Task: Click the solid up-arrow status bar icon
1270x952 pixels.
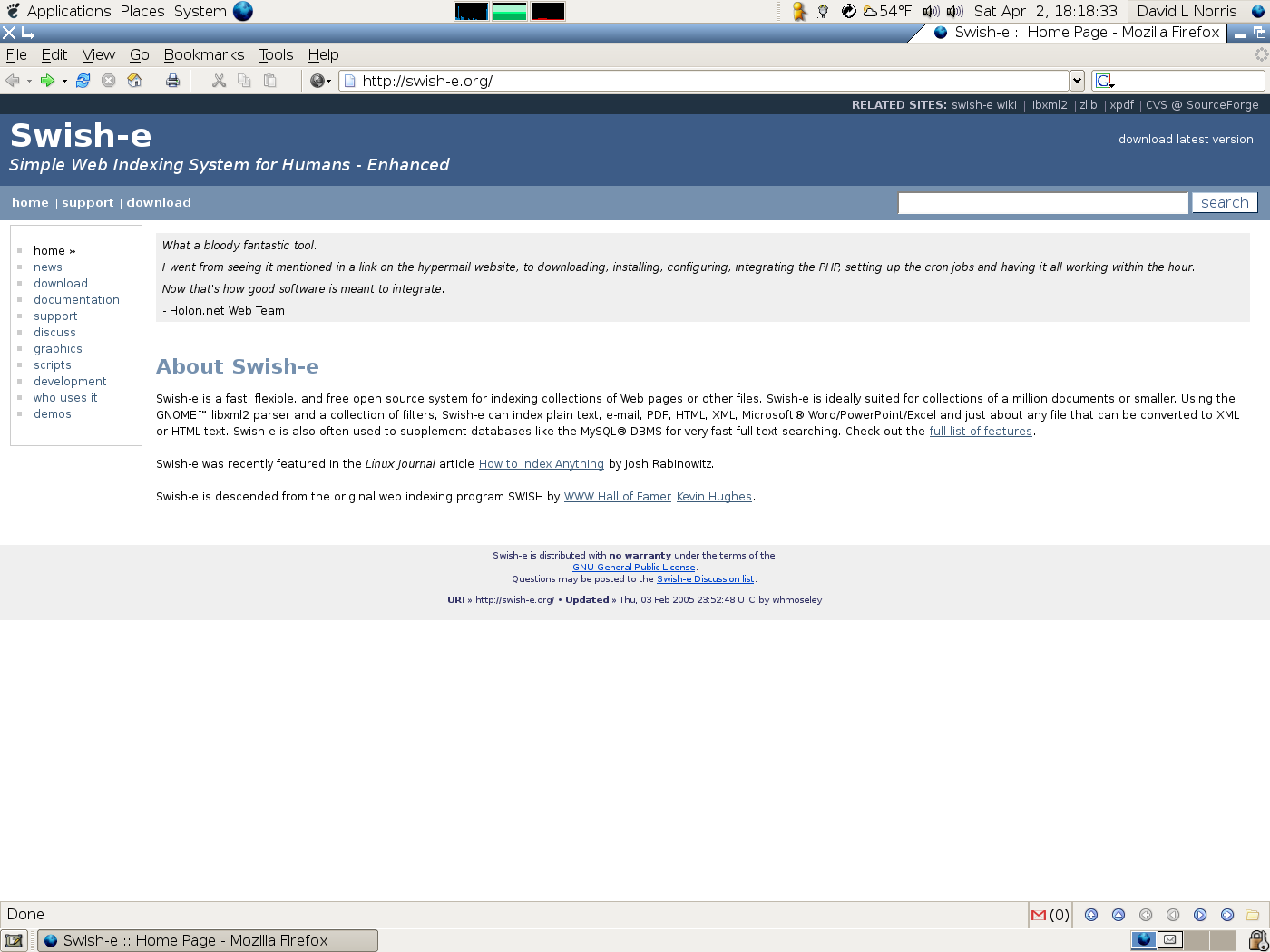Action: pyautogui.click(x=1091, y=915)
